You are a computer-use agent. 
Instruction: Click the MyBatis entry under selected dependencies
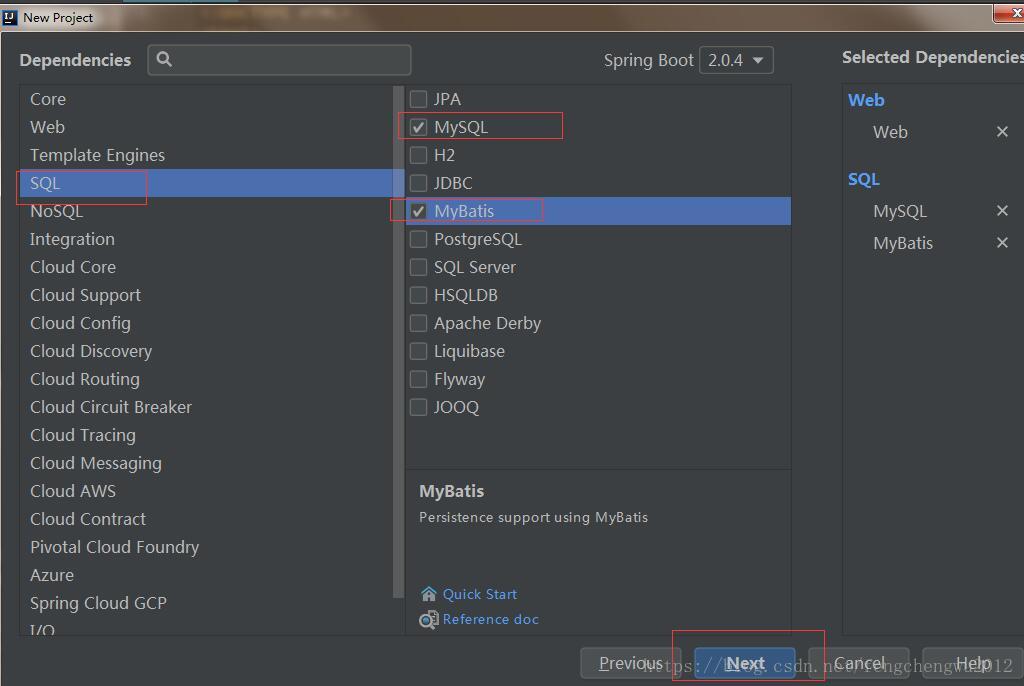[x=903, y=243]
